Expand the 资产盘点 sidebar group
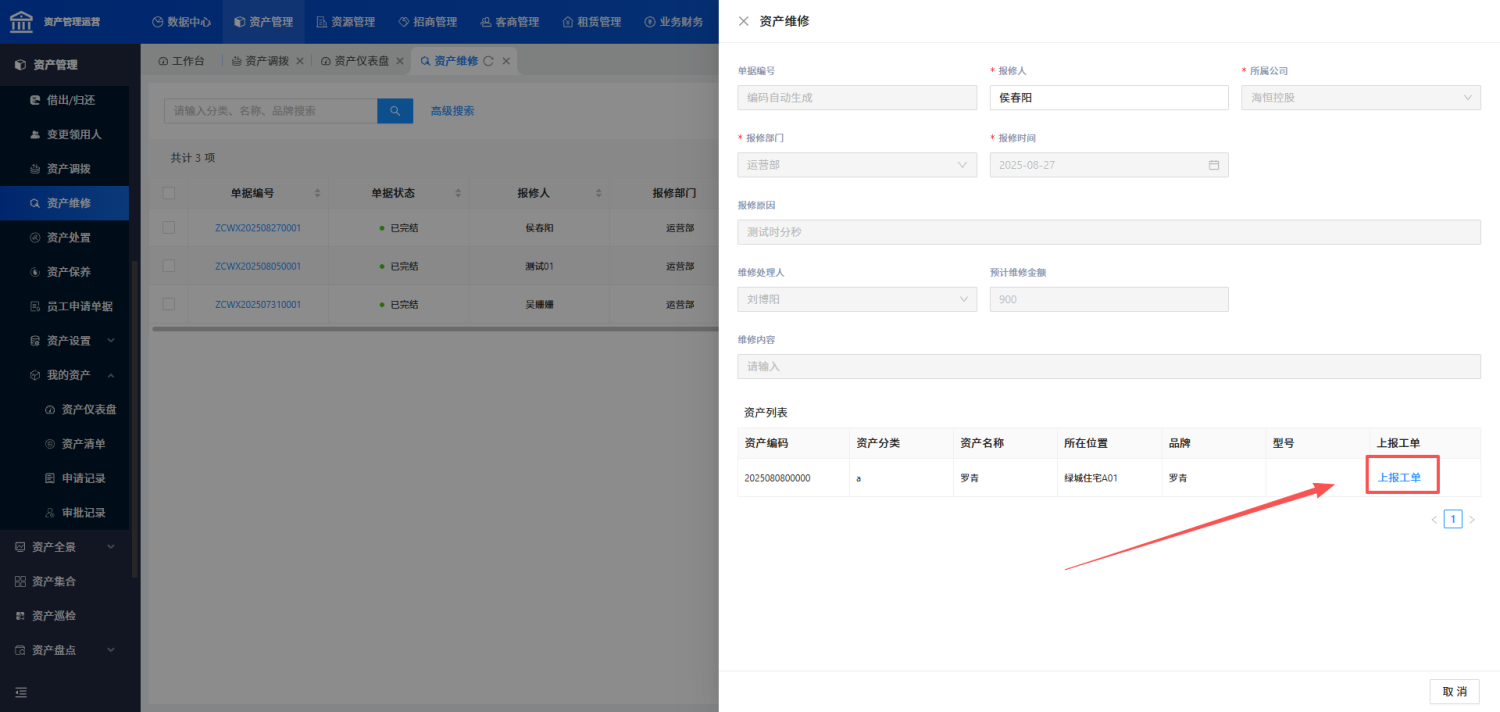1500x712 pixels. (64, 650)
